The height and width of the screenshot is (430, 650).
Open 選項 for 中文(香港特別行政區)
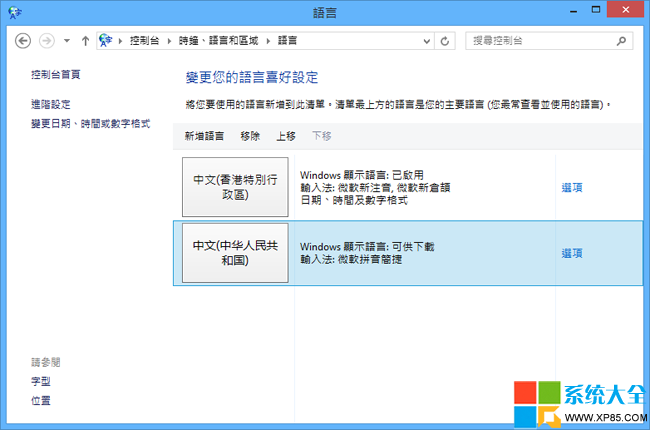(572, 187)
